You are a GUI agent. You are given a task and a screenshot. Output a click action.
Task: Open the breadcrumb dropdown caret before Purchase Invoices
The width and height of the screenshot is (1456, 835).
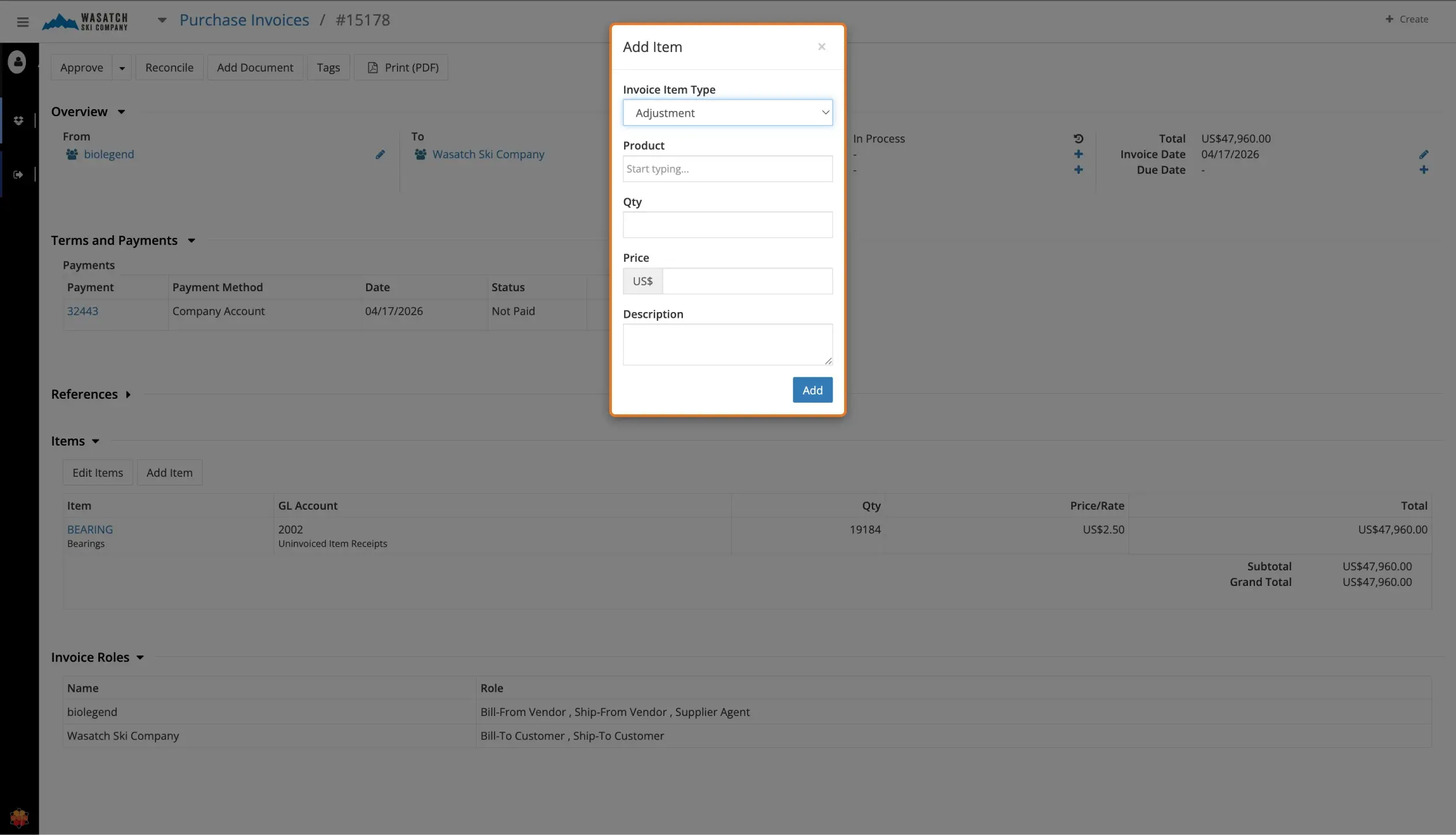pyautogui.click(x=162, y=20)
